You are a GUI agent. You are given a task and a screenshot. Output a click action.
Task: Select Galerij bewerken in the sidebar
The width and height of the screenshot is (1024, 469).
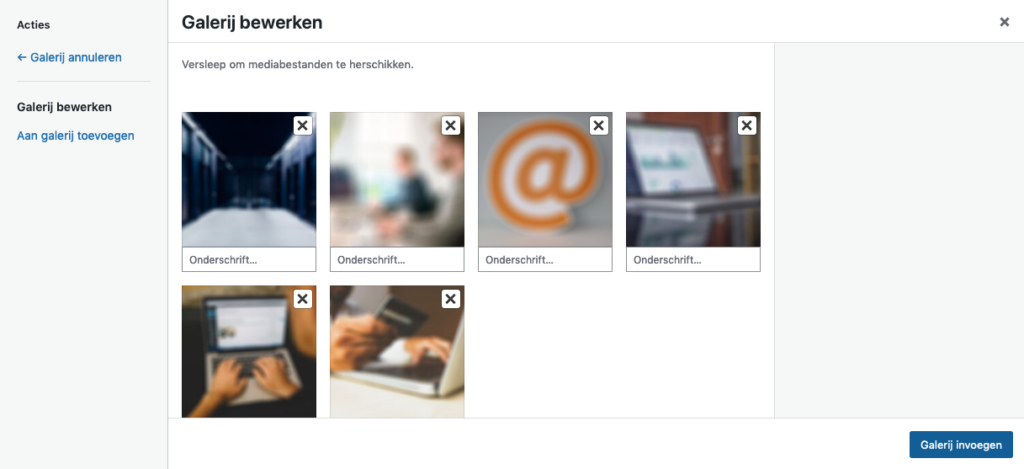(x=64, y=106)
